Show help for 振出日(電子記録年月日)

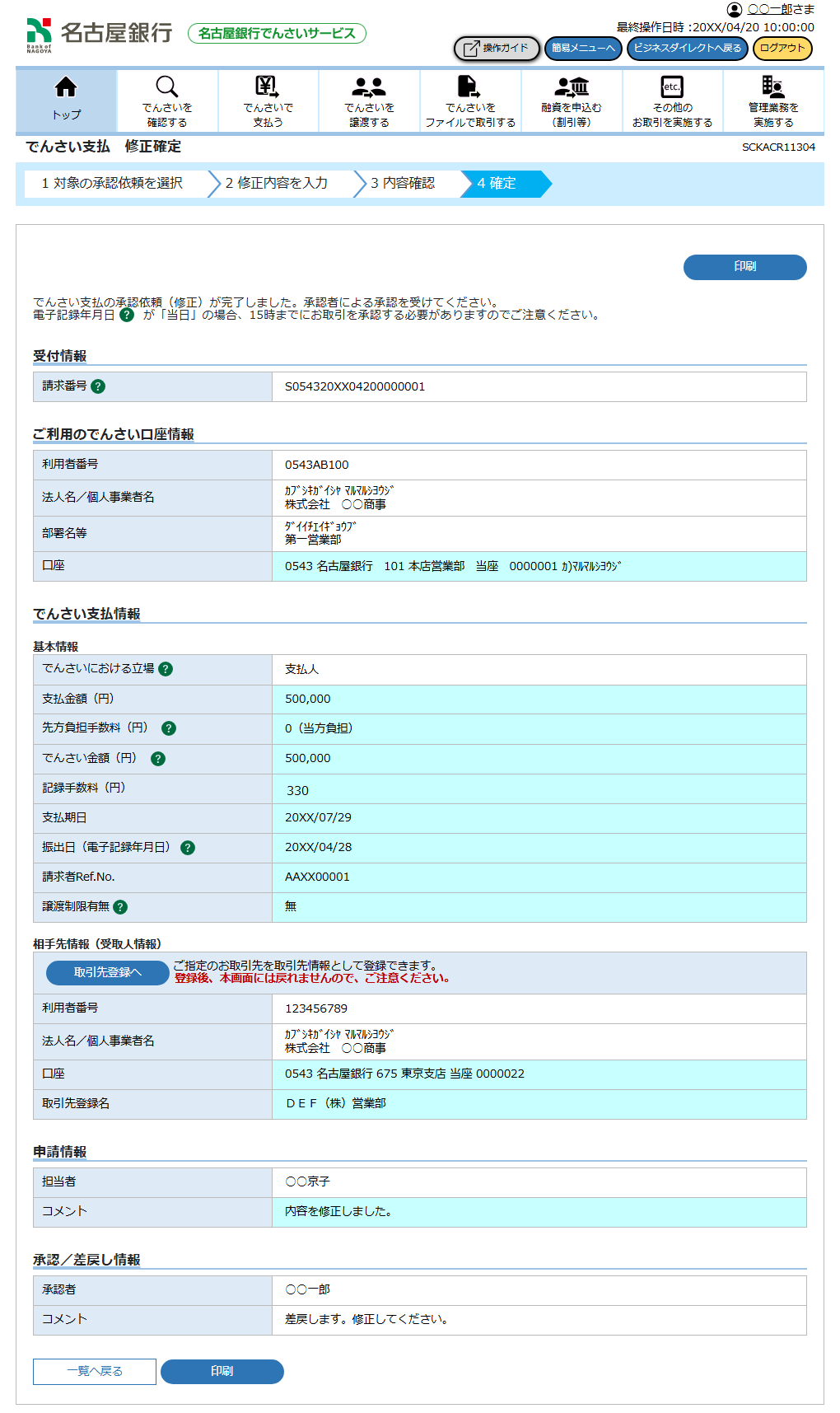pyautogui.click(x=188, y=848)
